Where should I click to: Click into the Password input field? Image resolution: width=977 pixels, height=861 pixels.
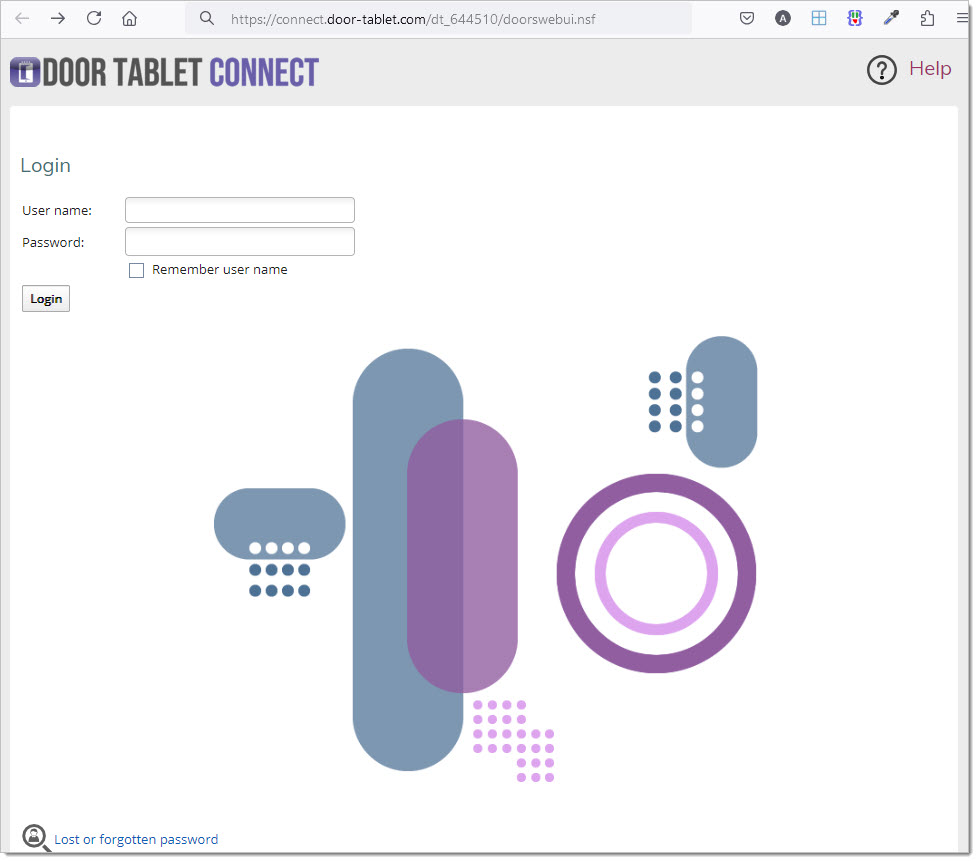tap(240, 242)
